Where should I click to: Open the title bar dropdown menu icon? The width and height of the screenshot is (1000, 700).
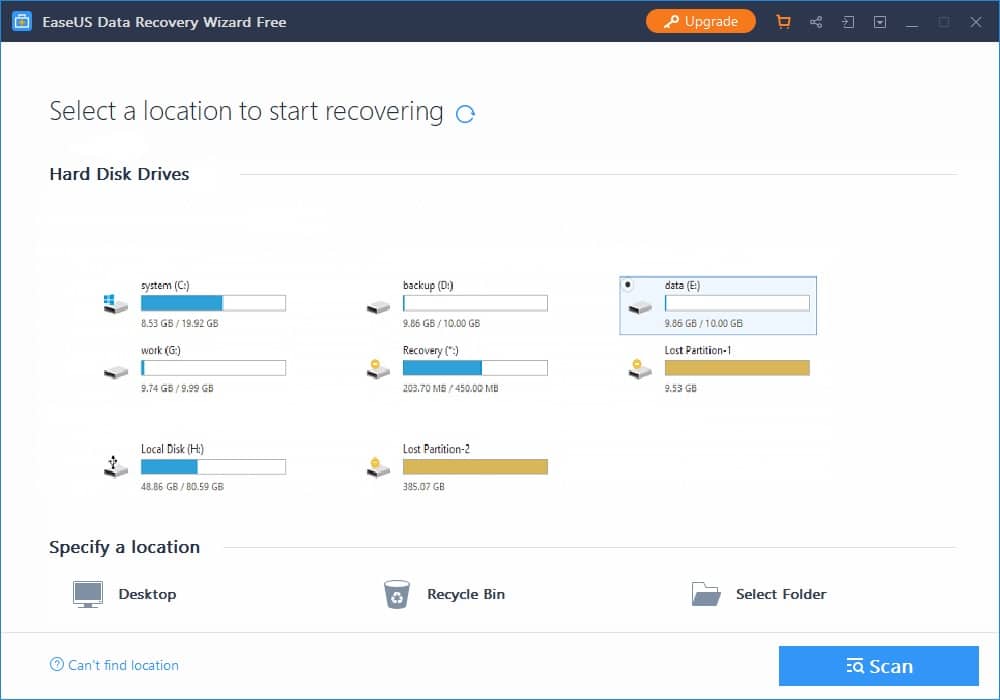pyautogui.click(x=879, y=22)
